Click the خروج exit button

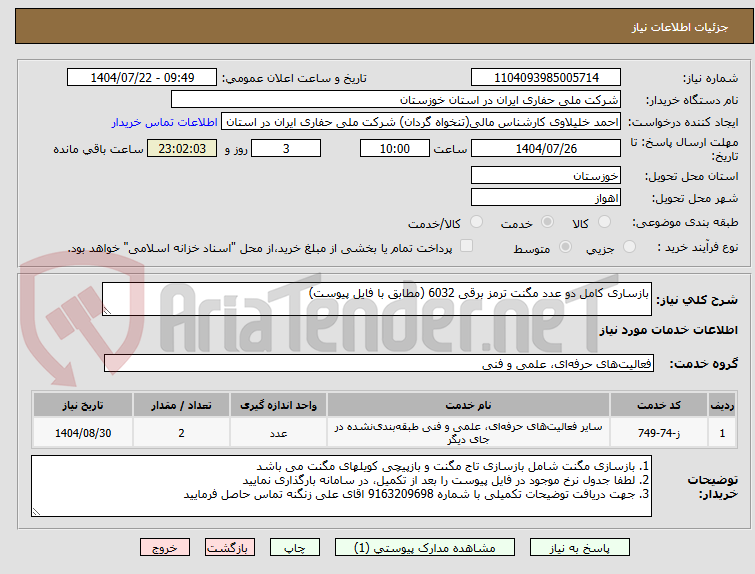point(165,548)
